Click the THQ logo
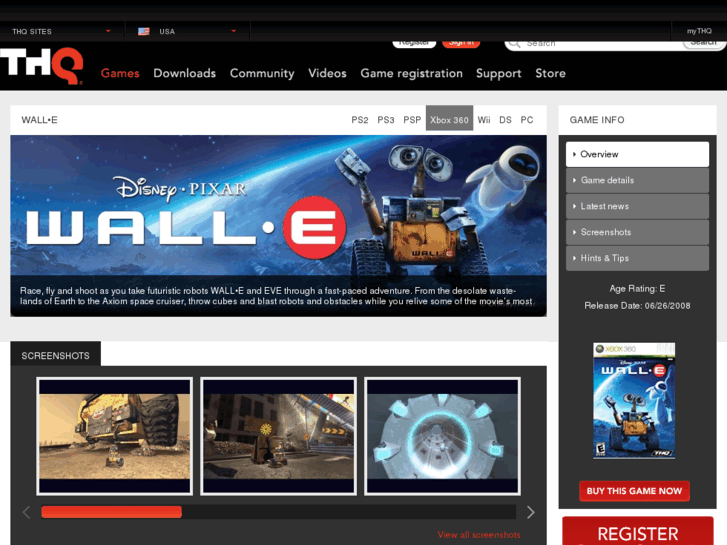Viewport: 727px width, 545px height. [42, 65]
